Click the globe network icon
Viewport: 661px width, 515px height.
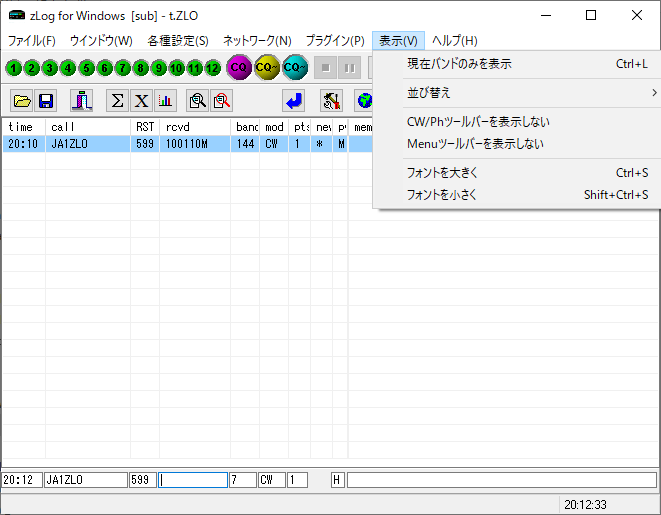364,101
